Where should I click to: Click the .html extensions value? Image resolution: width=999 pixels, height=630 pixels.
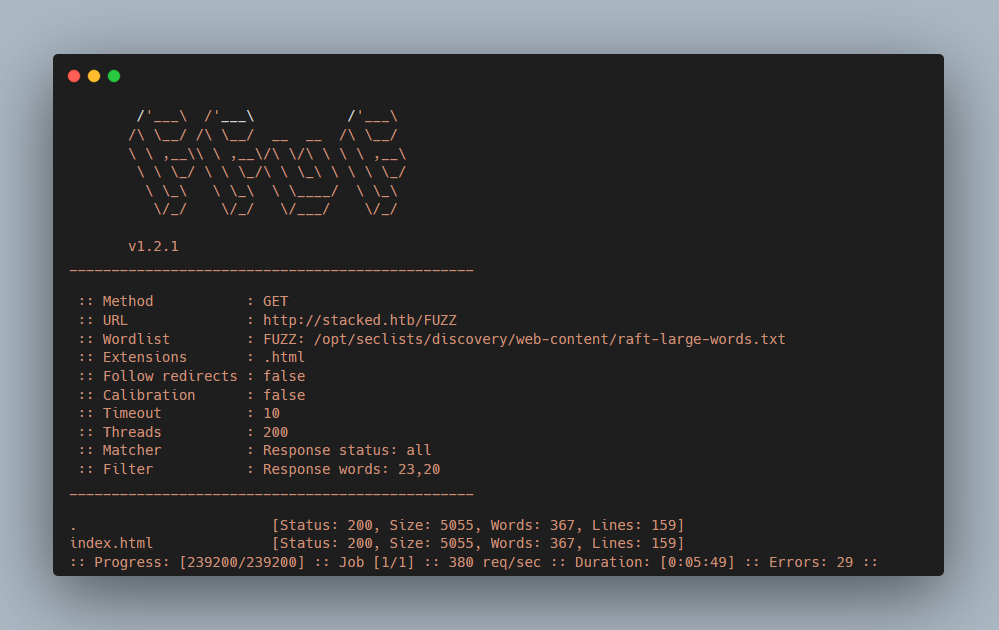pos(284,357)
